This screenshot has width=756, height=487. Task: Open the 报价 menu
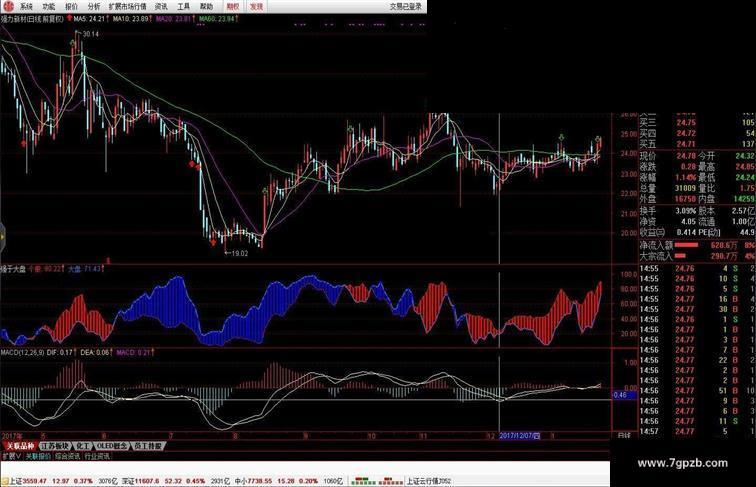tap(71, 7)
